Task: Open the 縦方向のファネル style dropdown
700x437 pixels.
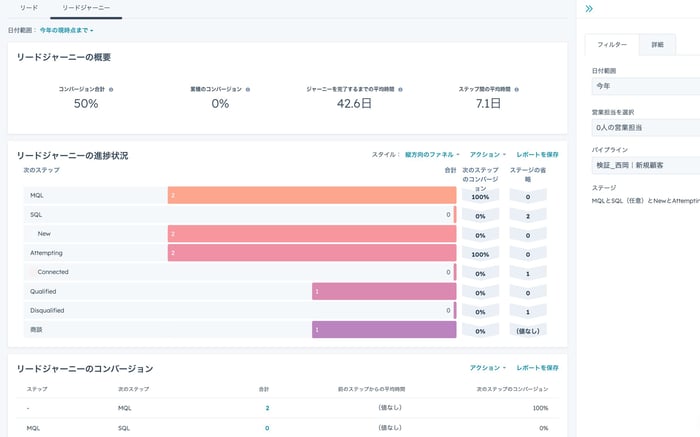Action: pyautogui.click(x=432, y=155)
